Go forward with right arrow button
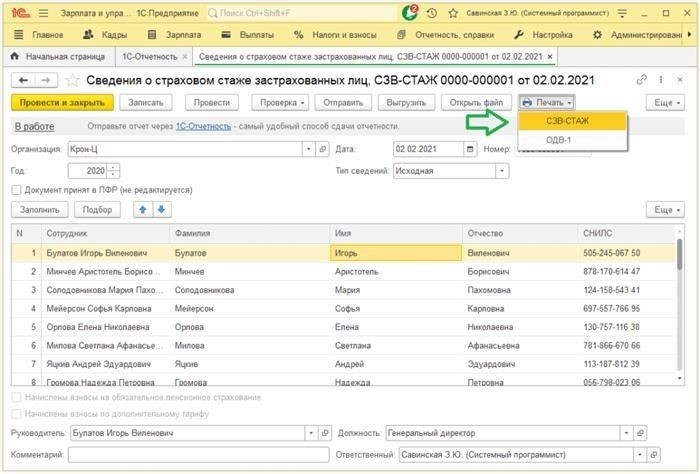 [x=46, y=80]
